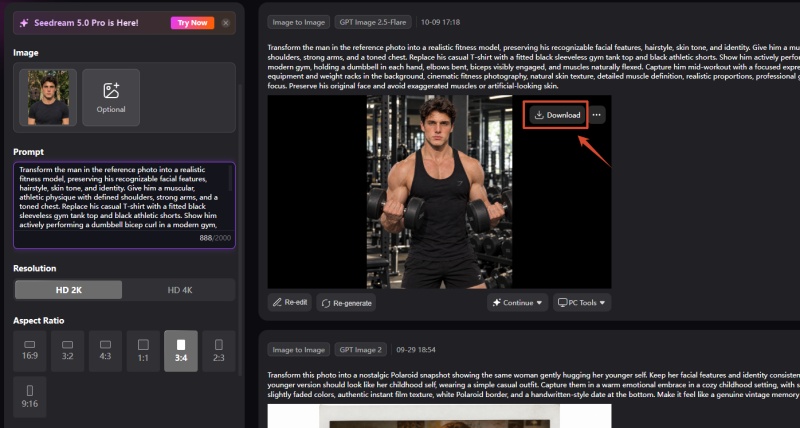Click the Polaroid prompt description text

coord(534,384)
